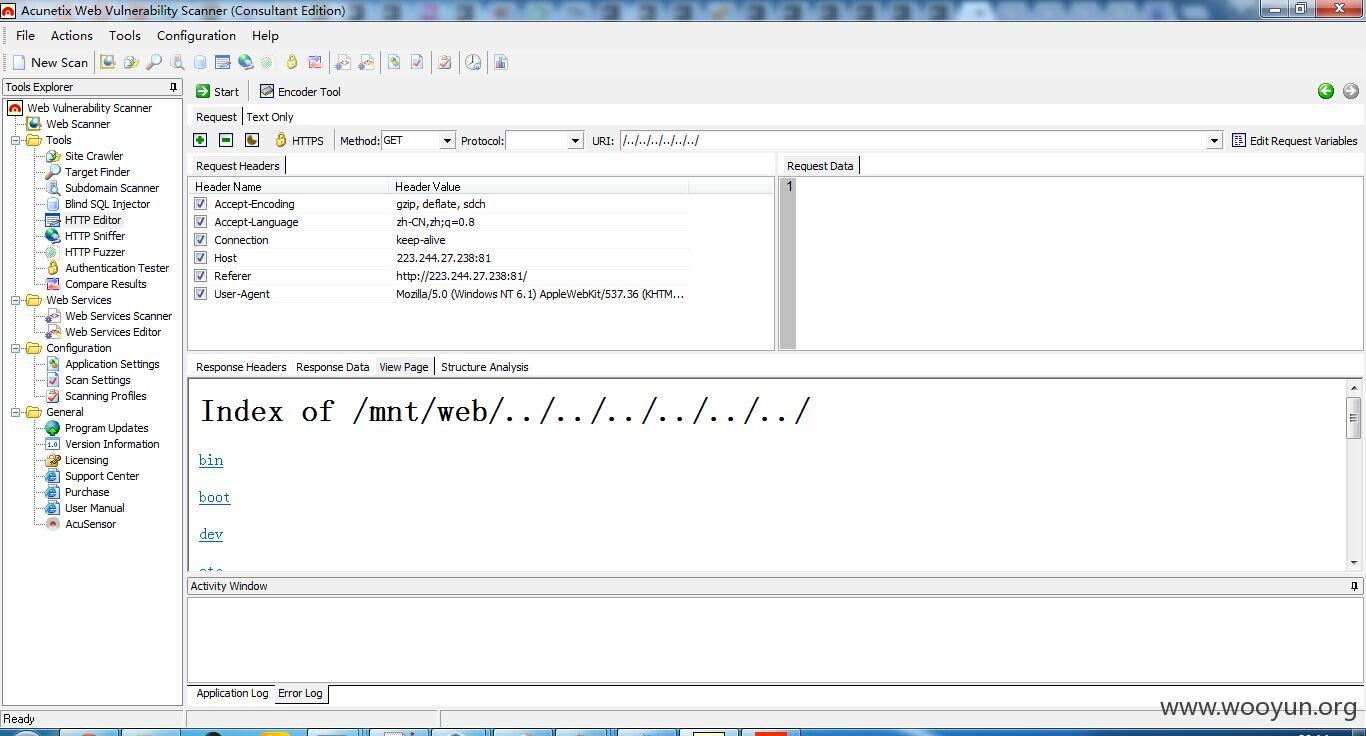Open the Encoder Tool
Image resolution: width=1366 pixels, height=736 pixels.
point(300,91)
